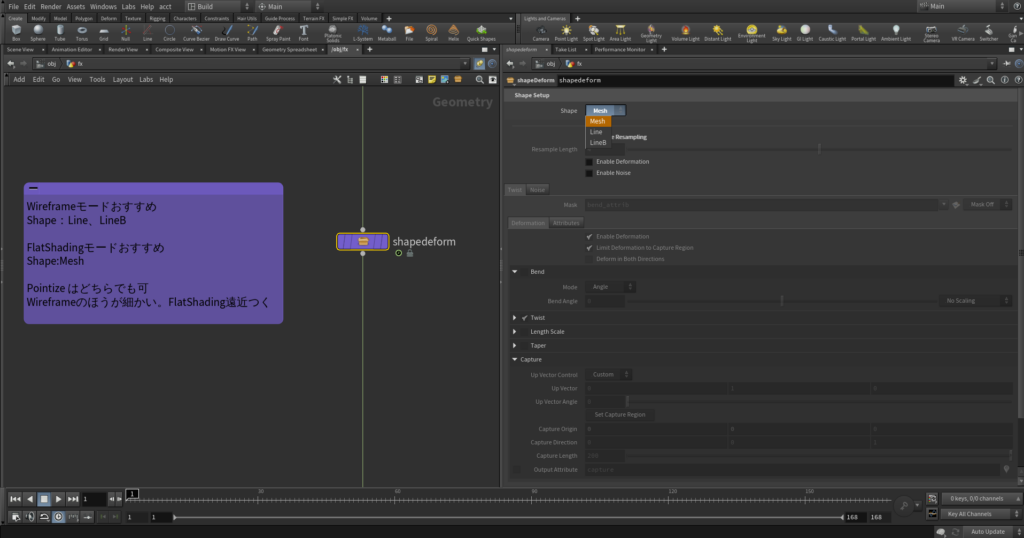Open the Labs menu in menu bar
The height and width of the screenshot is (538, 1024).
(128, 6)
